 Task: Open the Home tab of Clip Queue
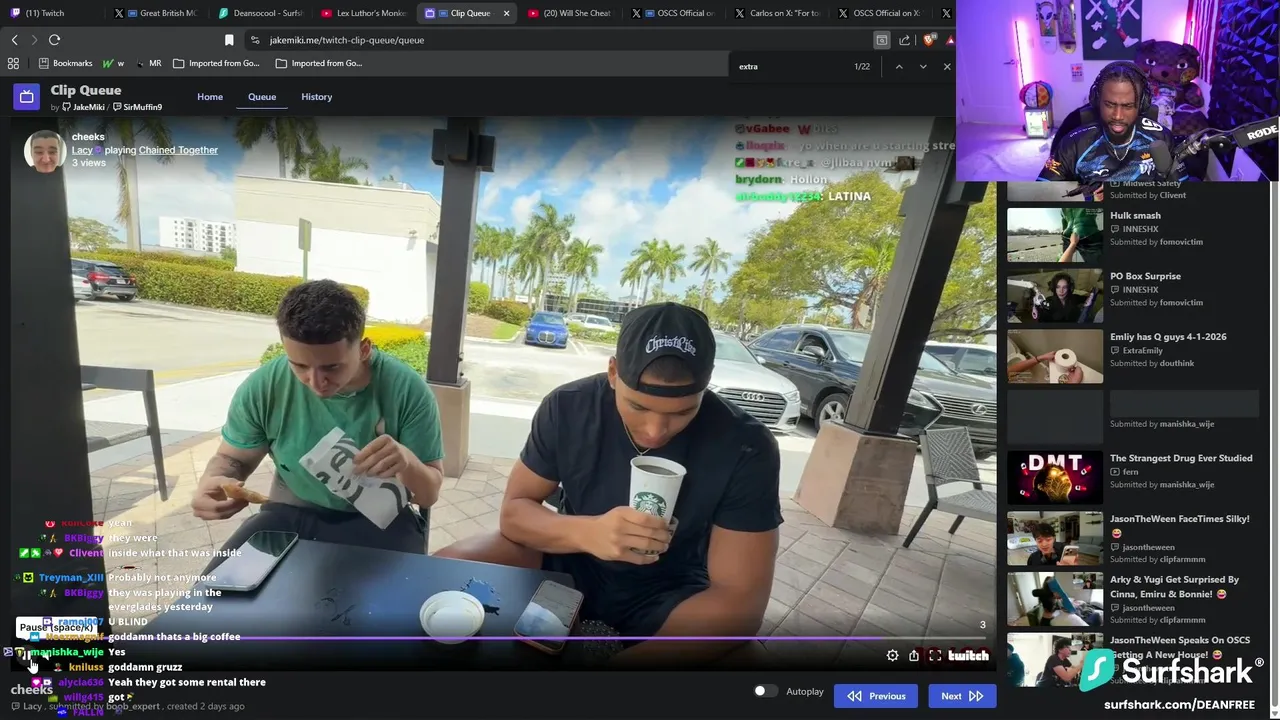click(x=210, y=97)
